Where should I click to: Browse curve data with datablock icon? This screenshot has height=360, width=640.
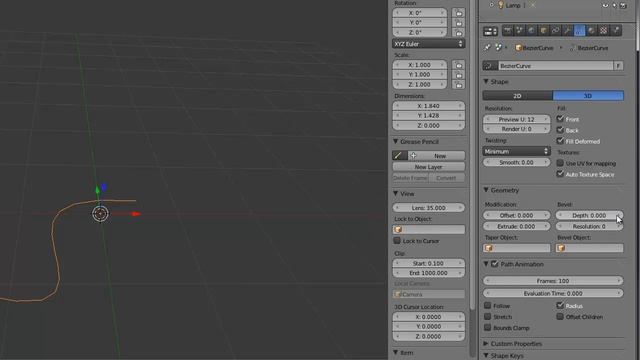point(490,66)
